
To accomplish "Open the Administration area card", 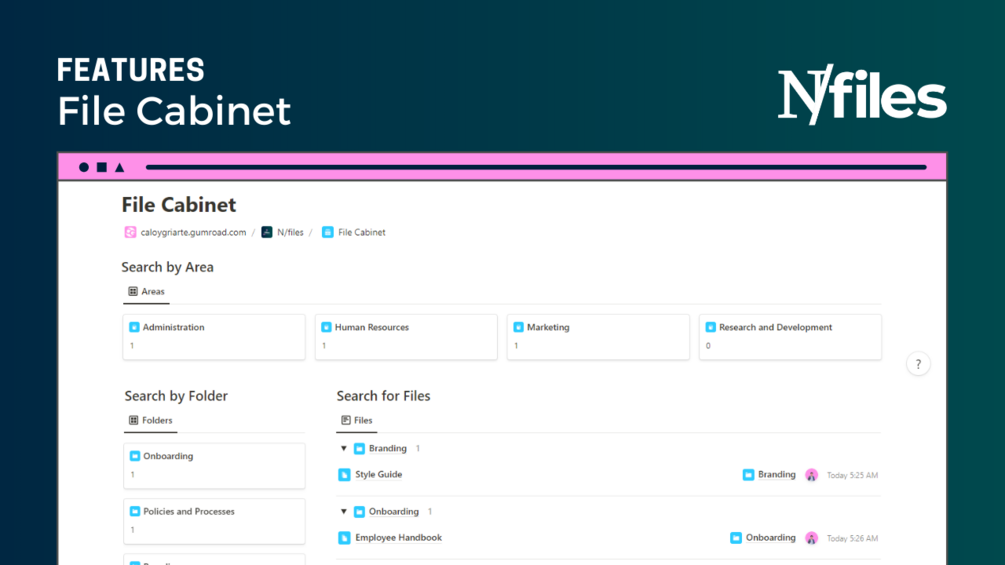I will [214, 337].
